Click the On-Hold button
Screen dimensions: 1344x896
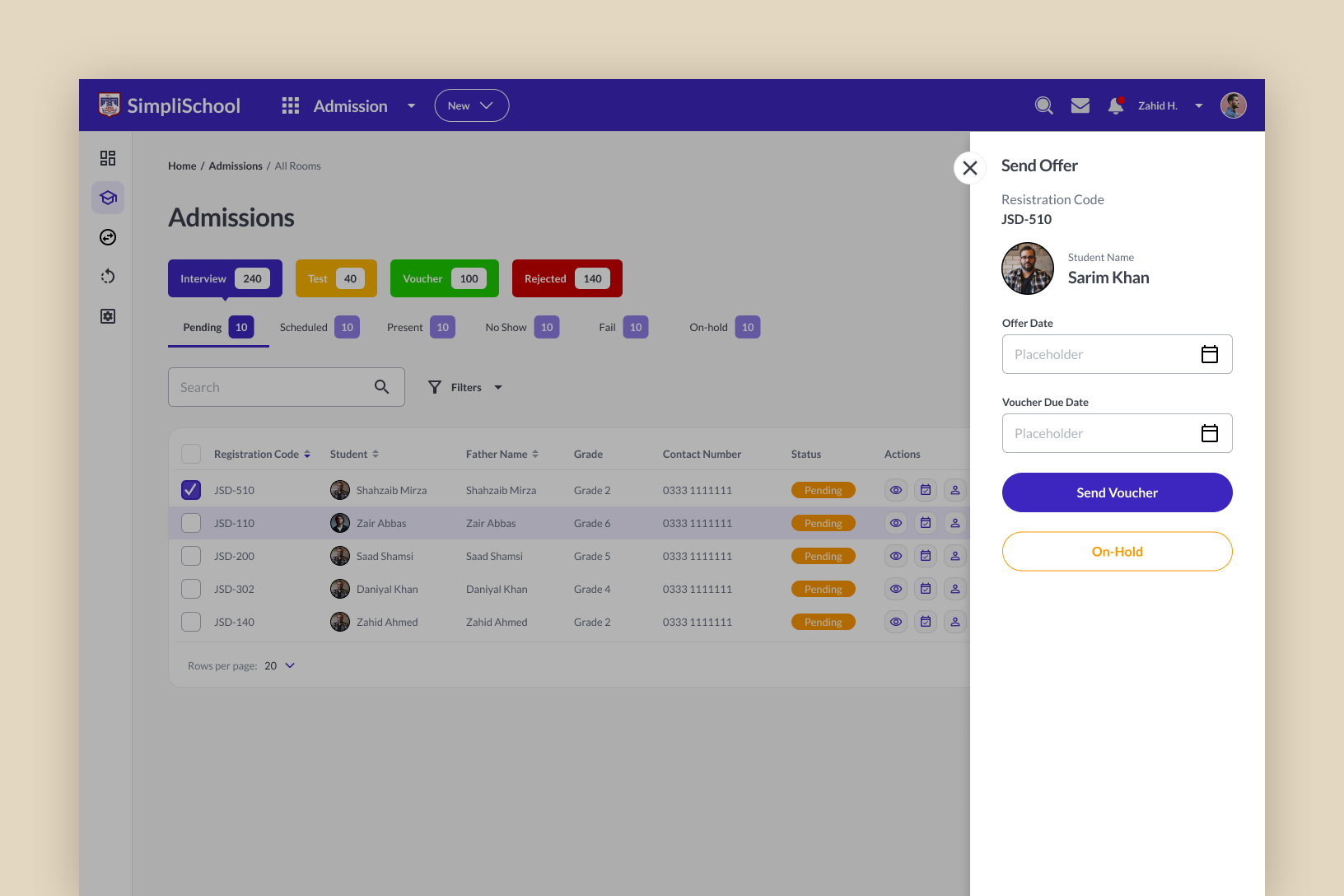tap(1118, 552)
